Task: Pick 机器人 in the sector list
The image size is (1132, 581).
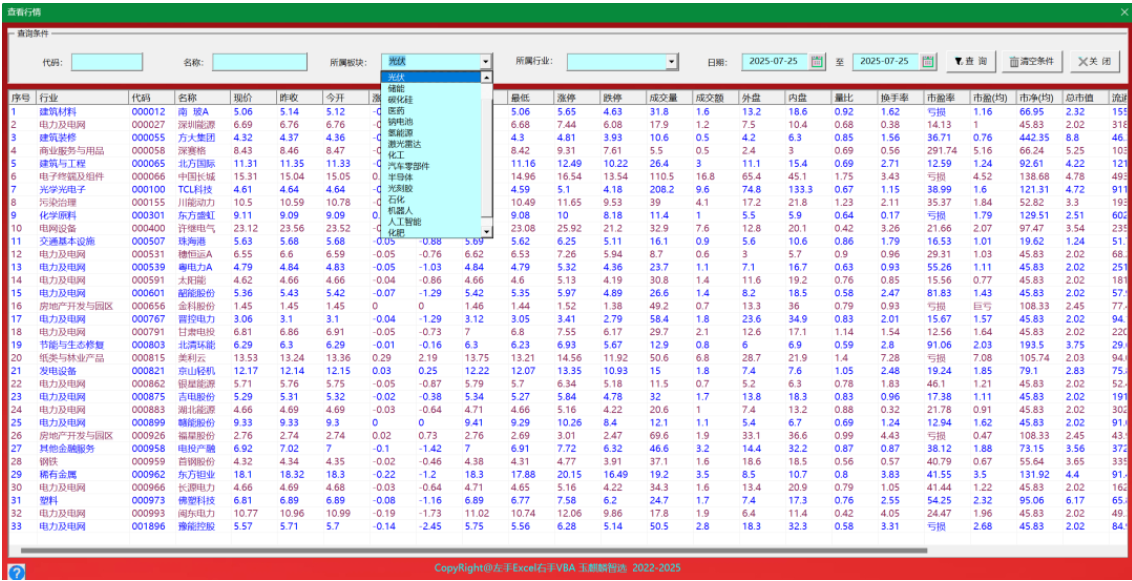Action: coord(432,210)
